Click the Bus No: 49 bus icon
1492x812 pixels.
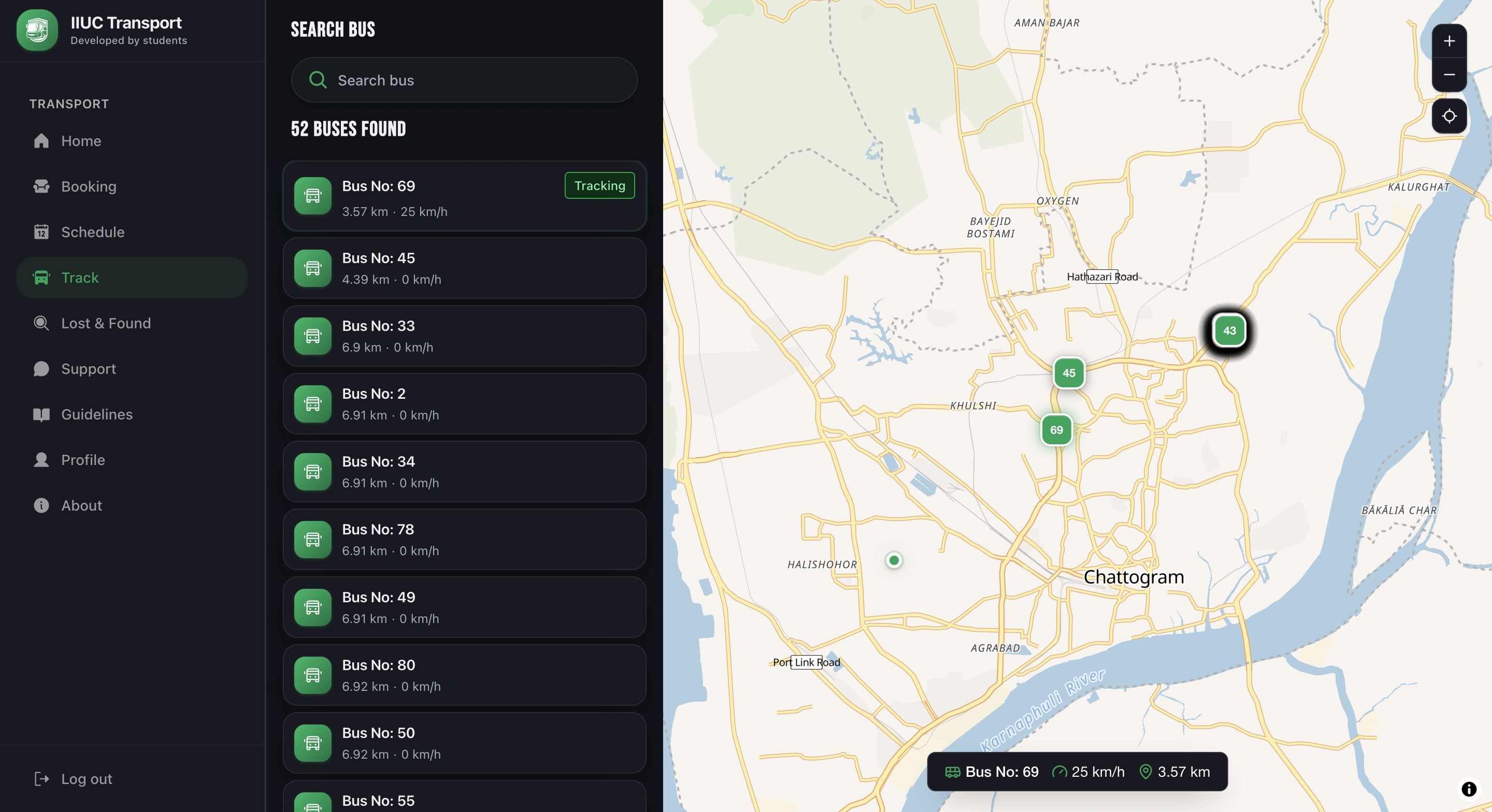click(x=313, y=607)
